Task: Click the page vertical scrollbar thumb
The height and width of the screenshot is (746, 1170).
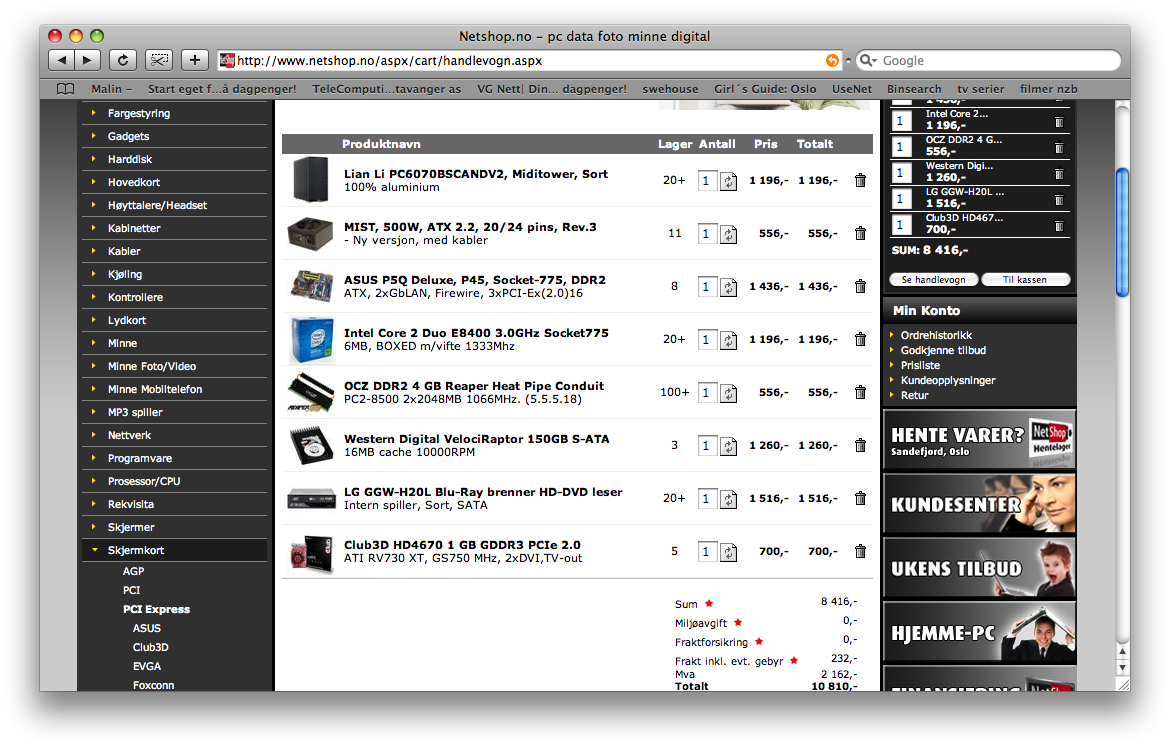Action: pos(1122,233)
